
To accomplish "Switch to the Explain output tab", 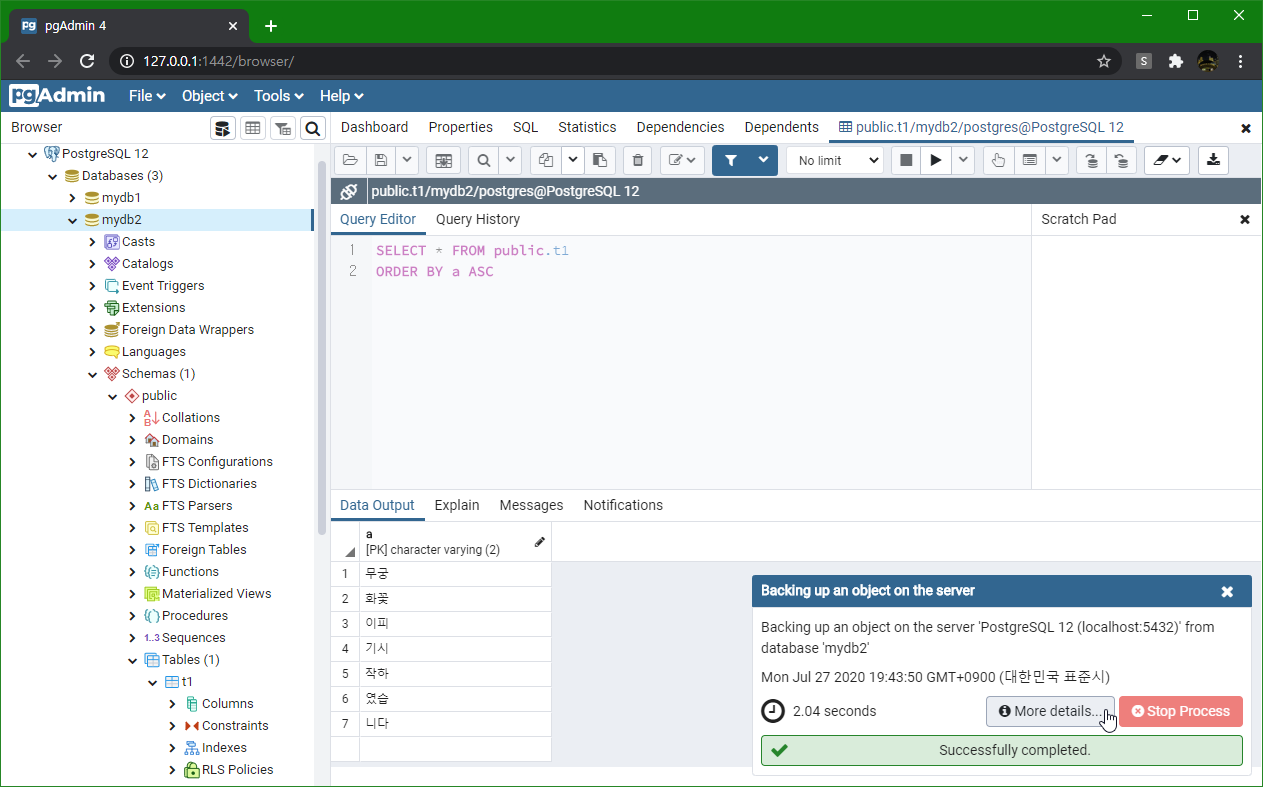I will (457, 505).
